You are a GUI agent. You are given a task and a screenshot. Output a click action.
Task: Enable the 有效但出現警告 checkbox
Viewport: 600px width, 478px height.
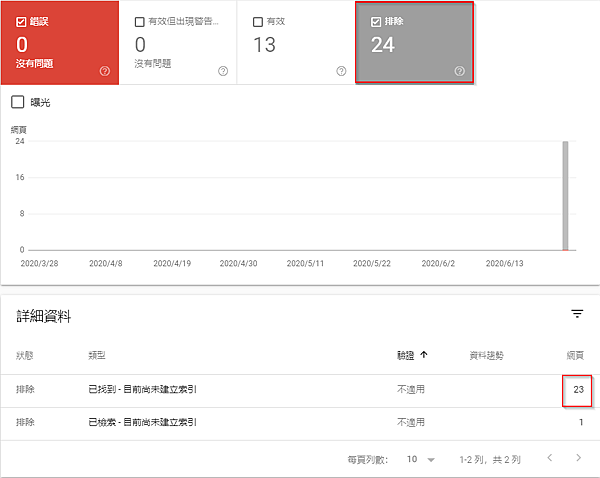coord(139,21)
